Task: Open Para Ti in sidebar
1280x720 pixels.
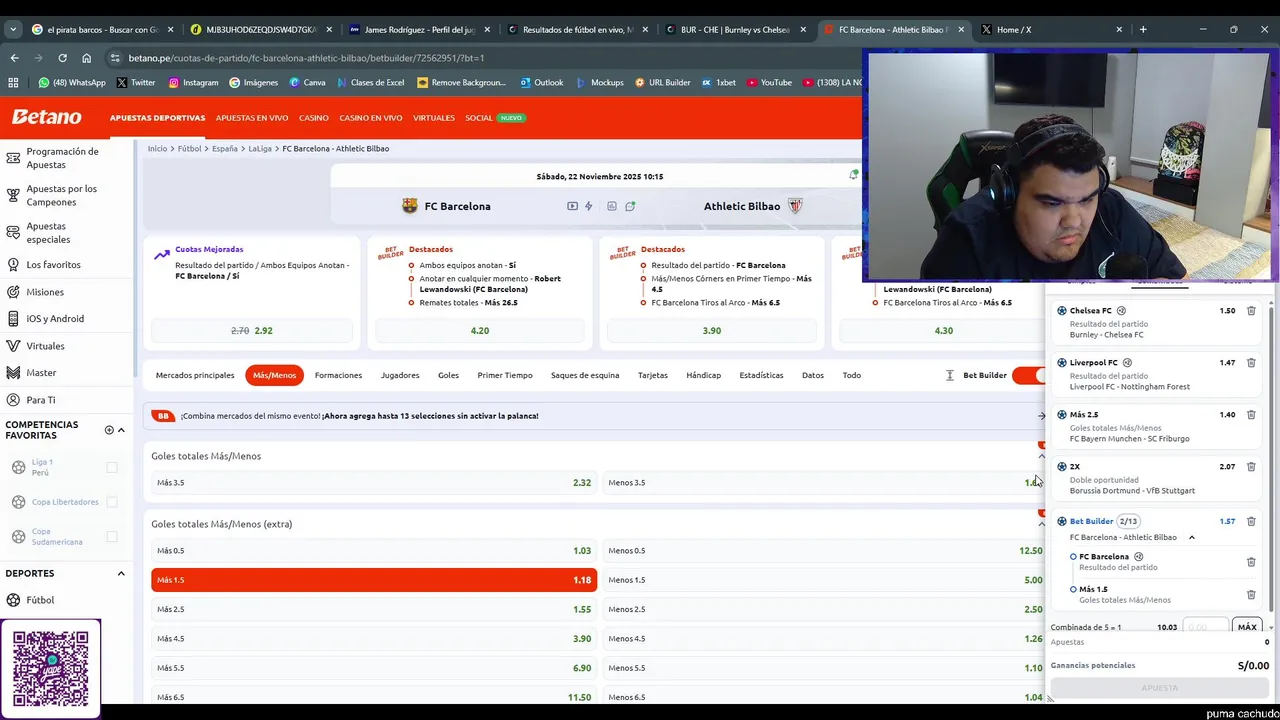Action: coord(41,400)
